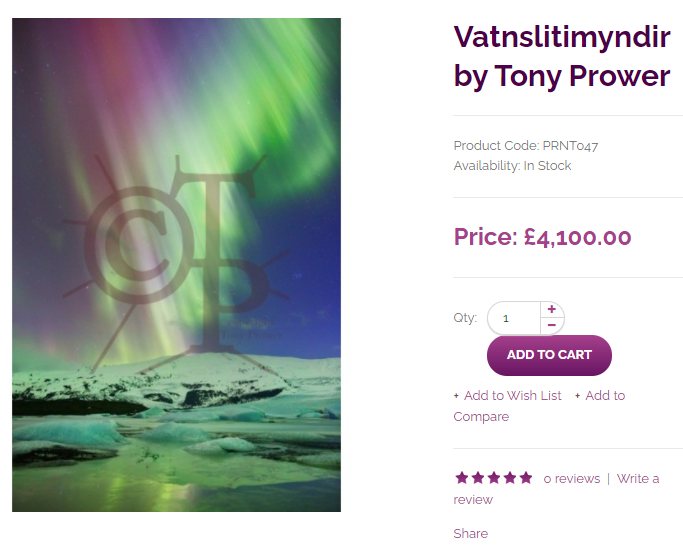This screenshot has height=553, width=683.
Task: Open the 0 reviews link
Action: [x=571, y=479]
